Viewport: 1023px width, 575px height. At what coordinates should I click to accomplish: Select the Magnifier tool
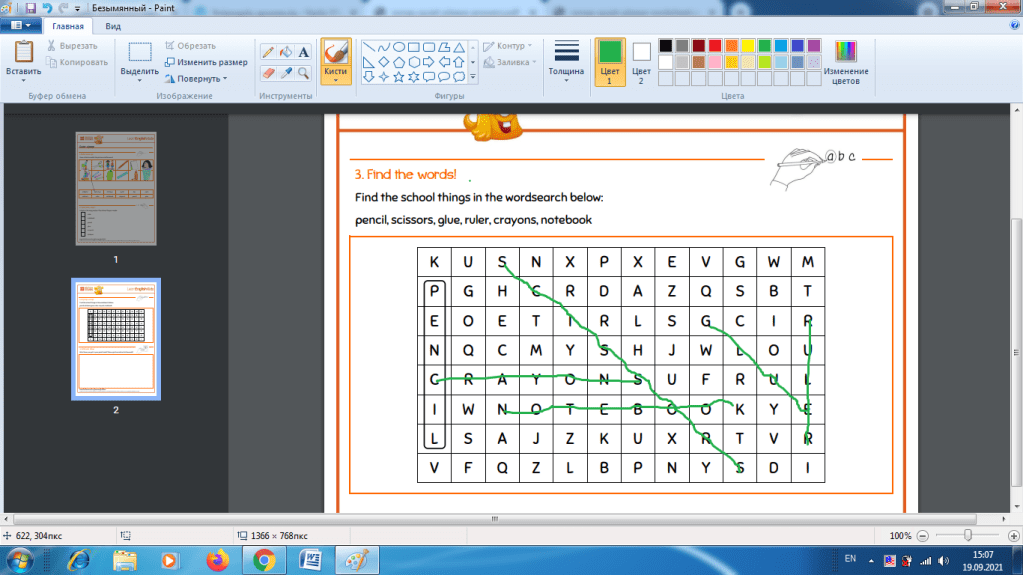pyautogui.click(x=303, y=73)
